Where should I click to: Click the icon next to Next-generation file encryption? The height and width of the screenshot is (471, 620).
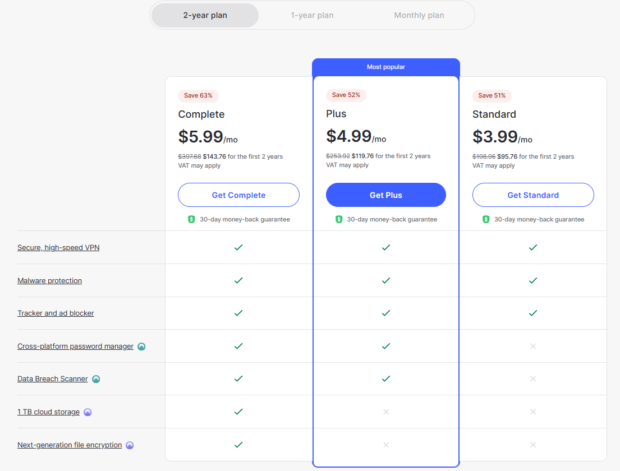coord(130,445)
